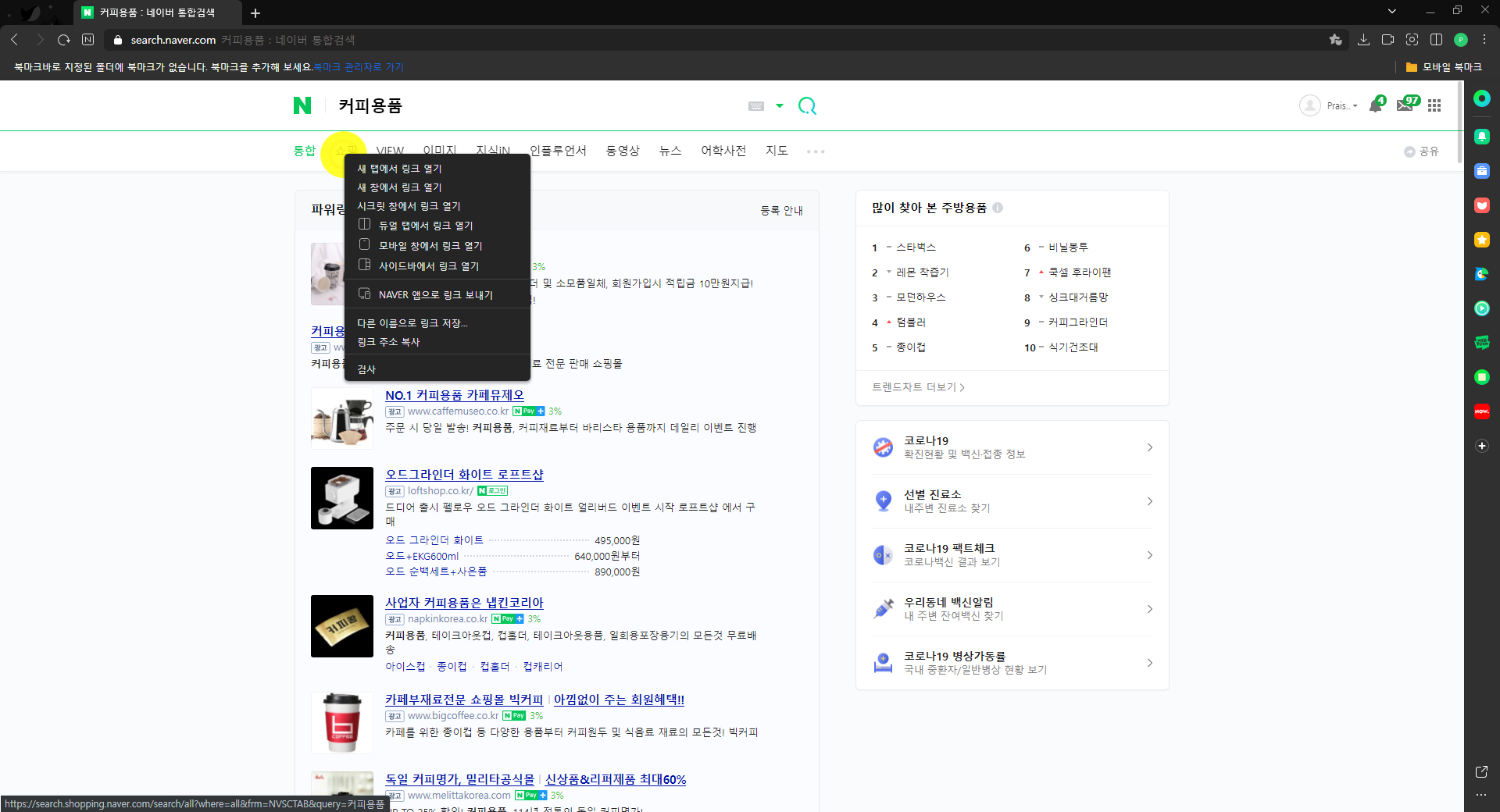The image size is (1500, 812).
Task: Open the downloads icon in browser toolbar
Action: tap(1364, 40)
